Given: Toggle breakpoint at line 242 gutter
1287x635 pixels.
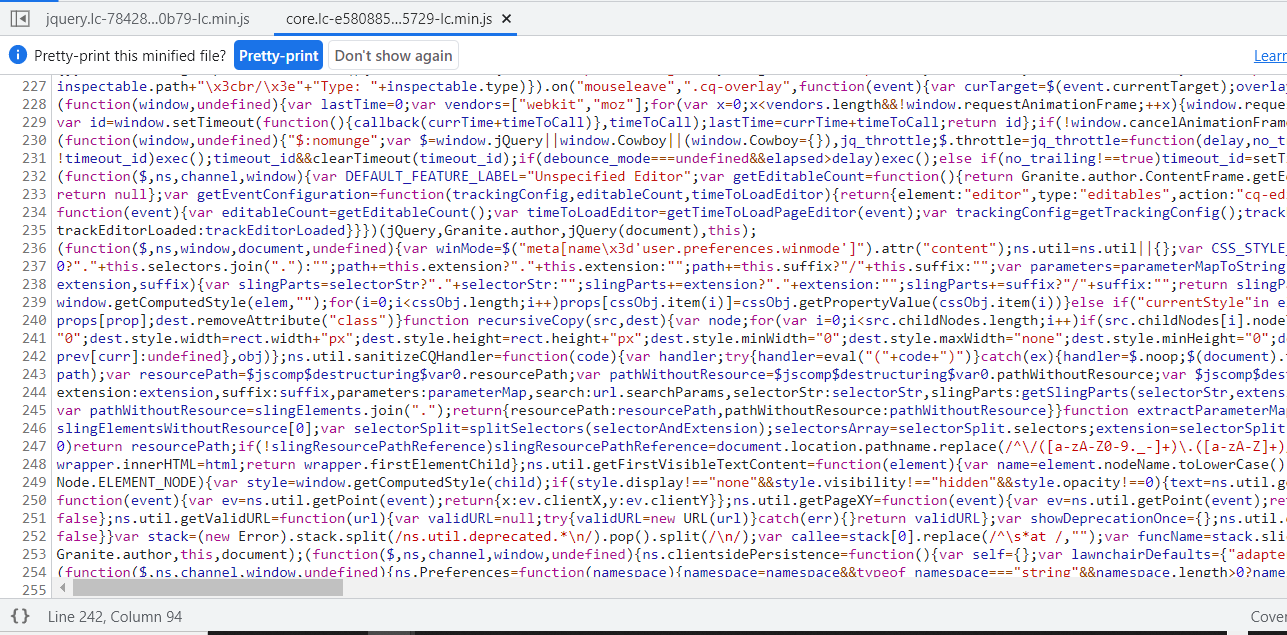Looking at the screenshot, I should pos(34,357).
